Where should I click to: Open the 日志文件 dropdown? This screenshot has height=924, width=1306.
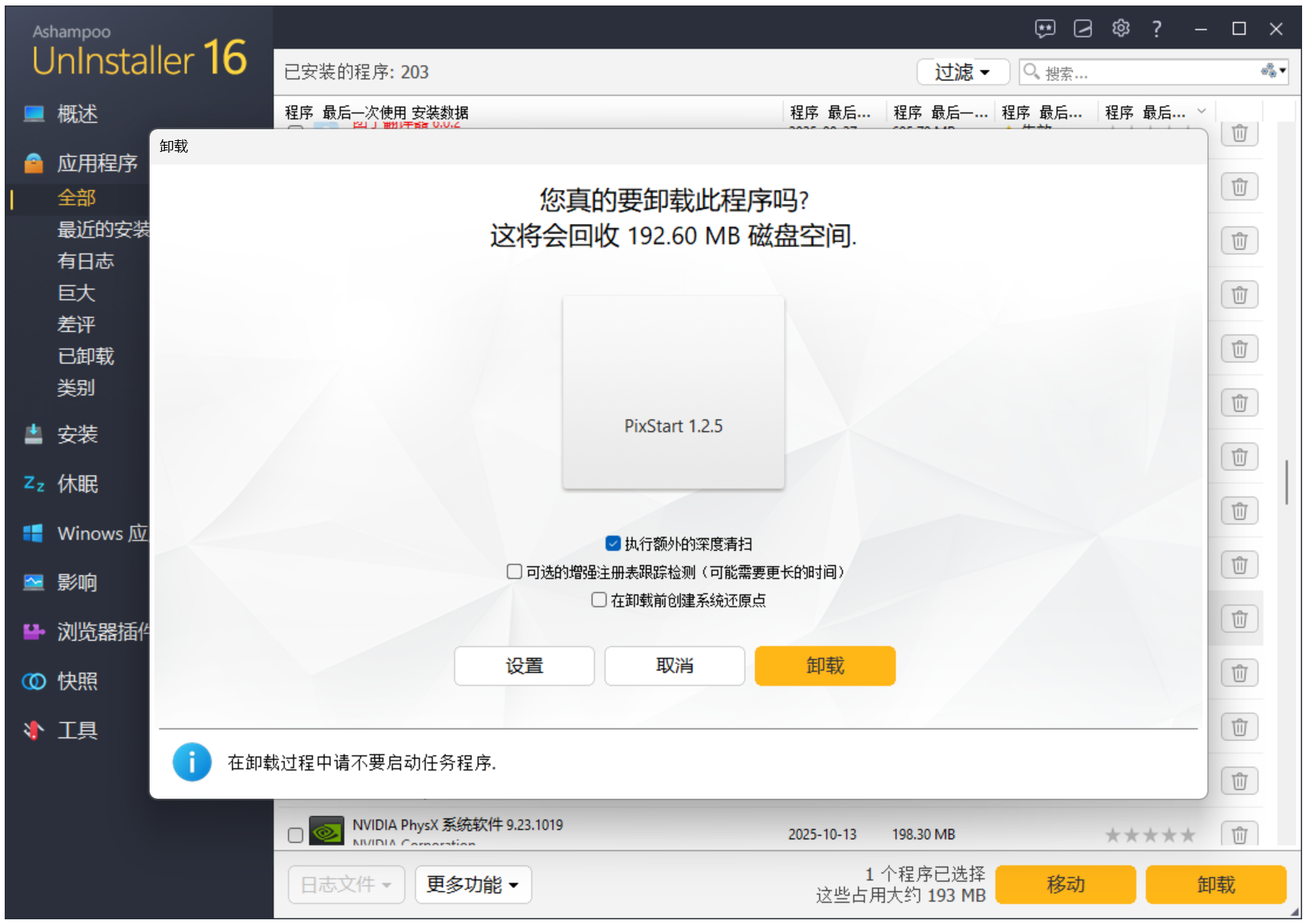346,885
